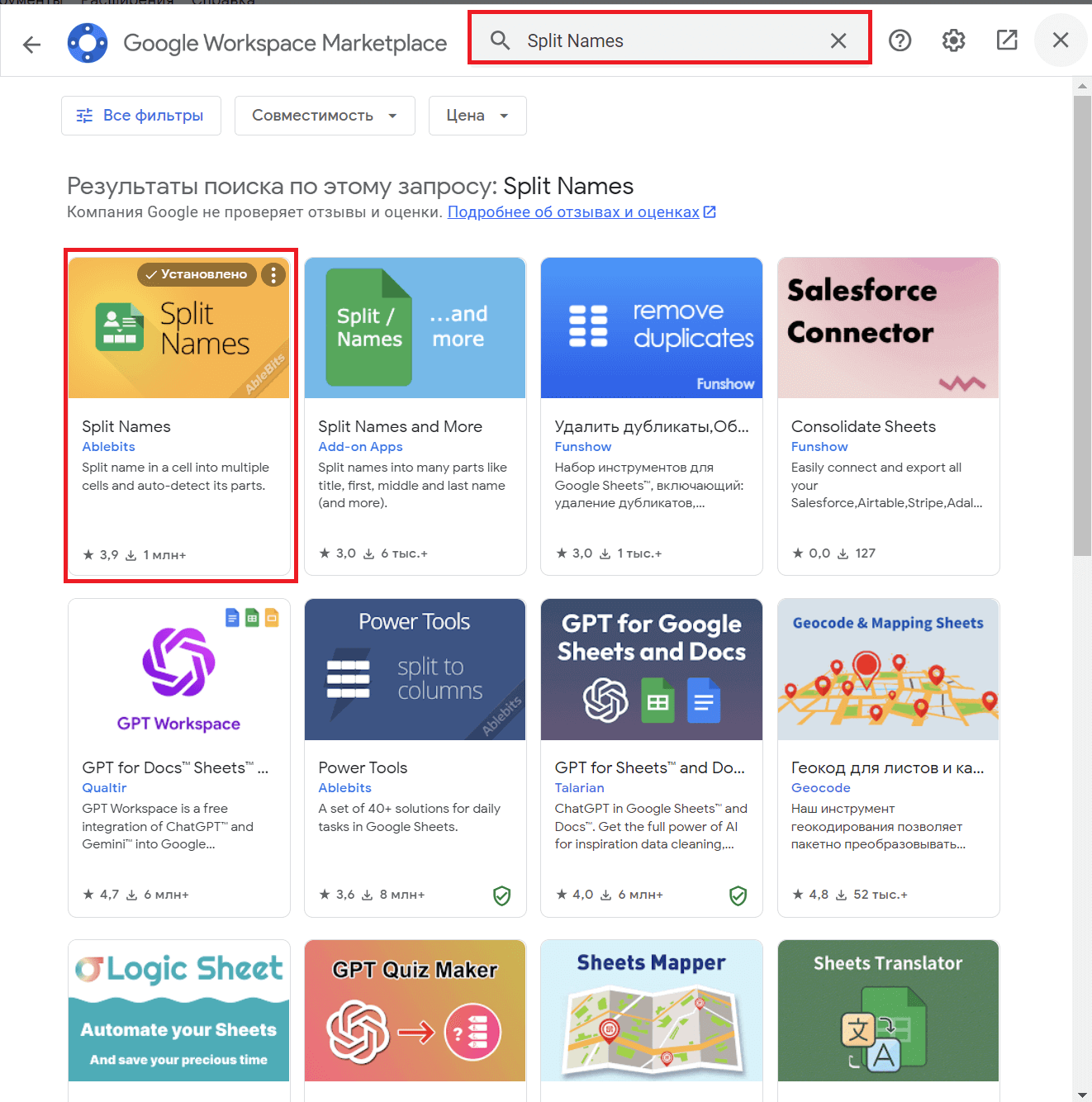Expand the Совместимость dropdown

(324, 116)
